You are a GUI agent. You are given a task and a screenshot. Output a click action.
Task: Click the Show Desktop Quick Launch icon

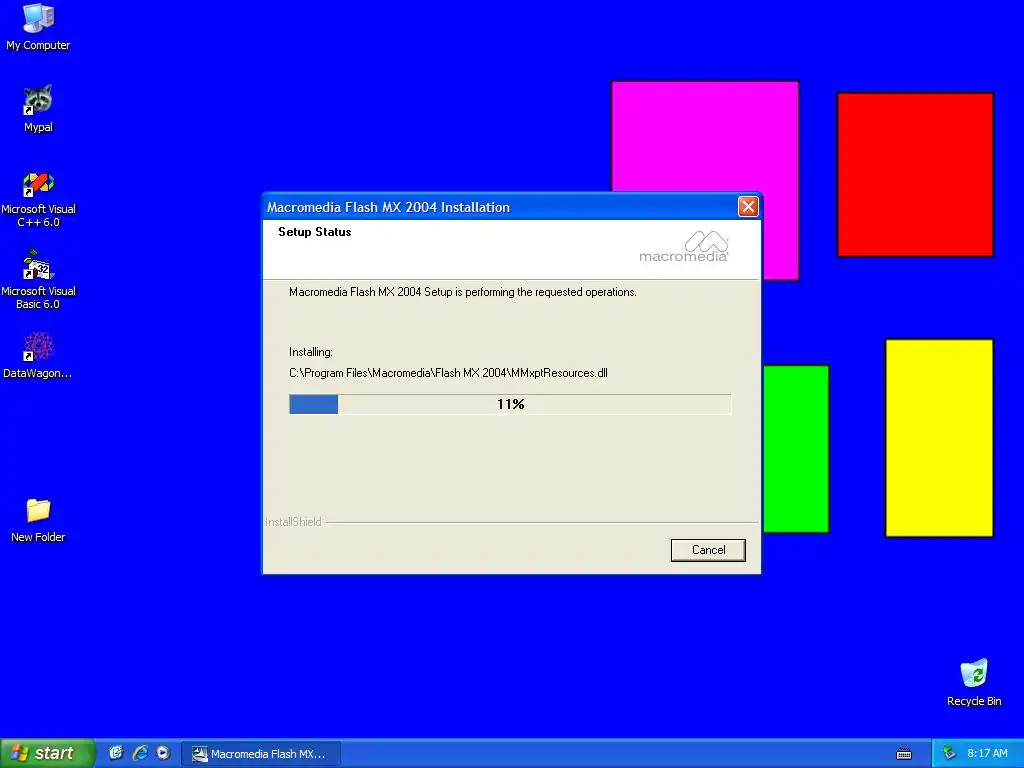pyautogui.click(x=116, y=753)
